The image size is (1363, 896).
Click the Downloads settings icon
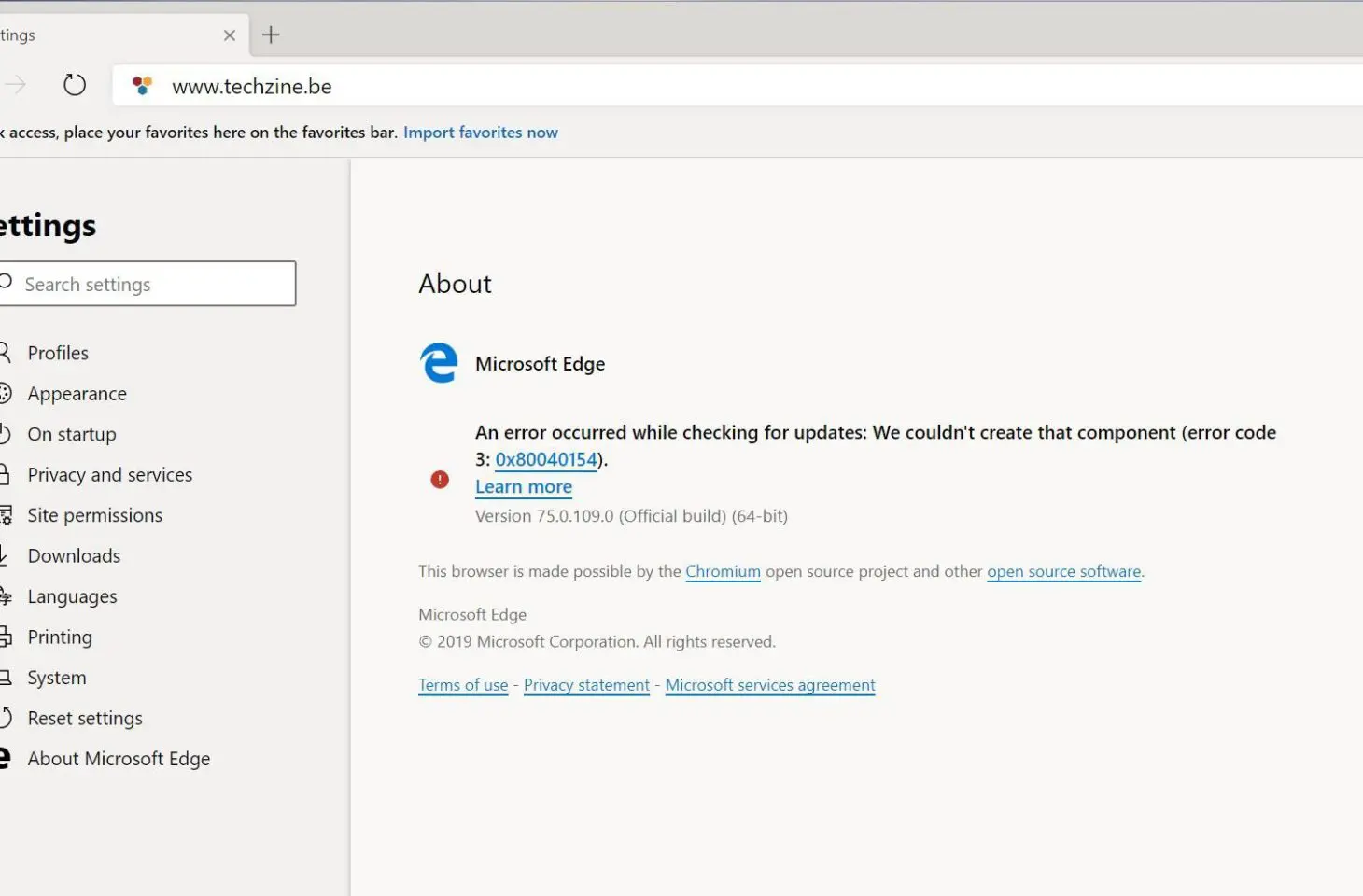[4, 555]
